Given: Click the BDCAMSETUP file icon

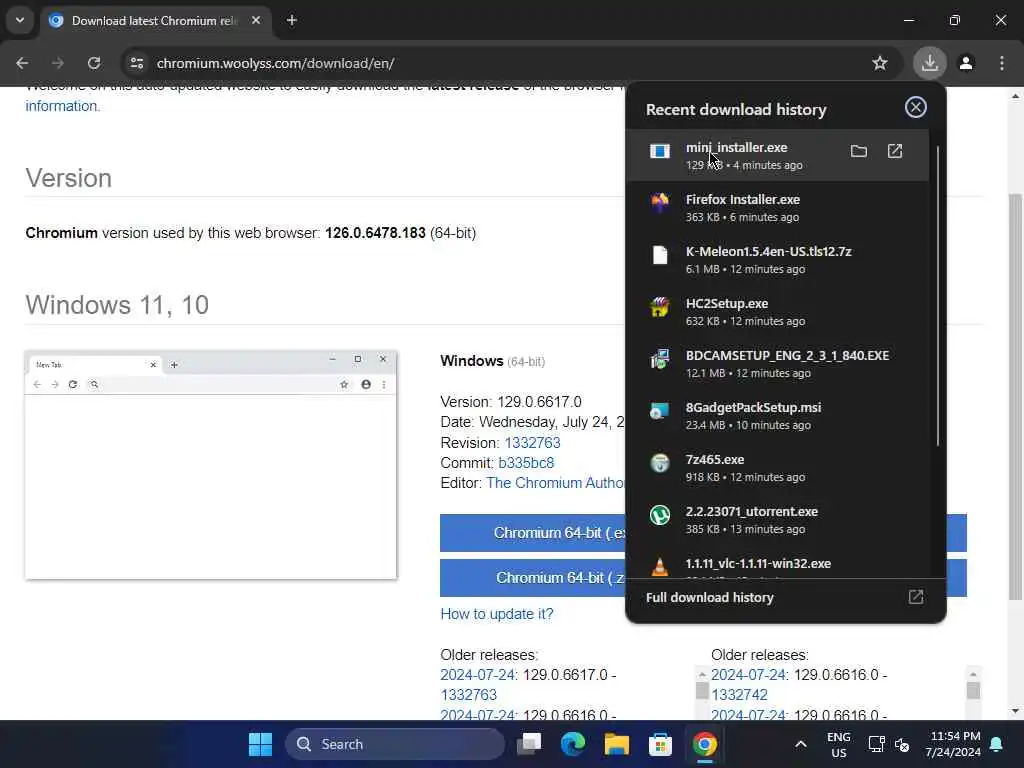Looking at the screenshot, I should click(x=660, y=359).
